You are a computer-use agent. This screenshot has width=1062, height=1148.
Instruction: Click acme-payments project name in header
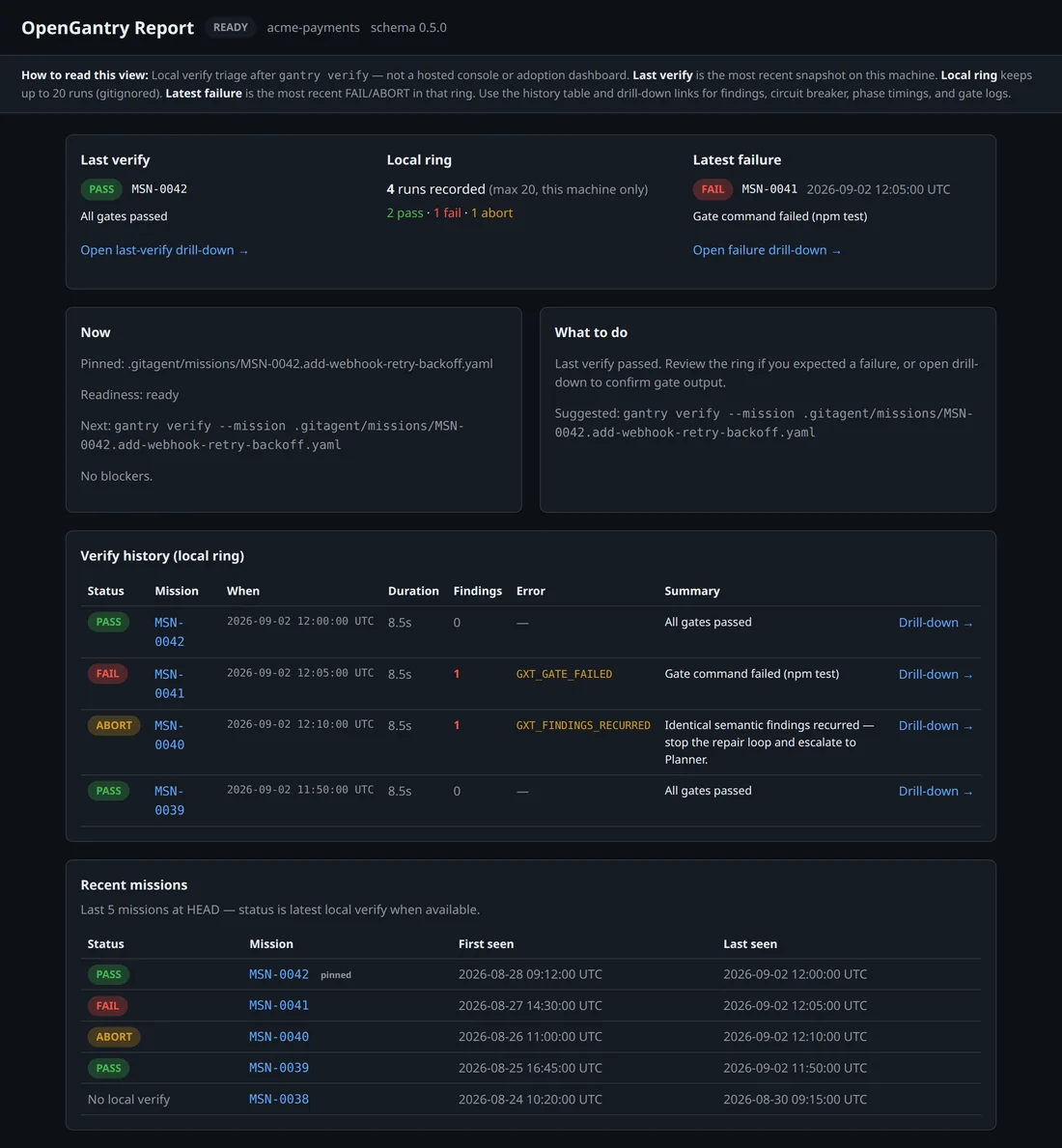pos(313,28)
